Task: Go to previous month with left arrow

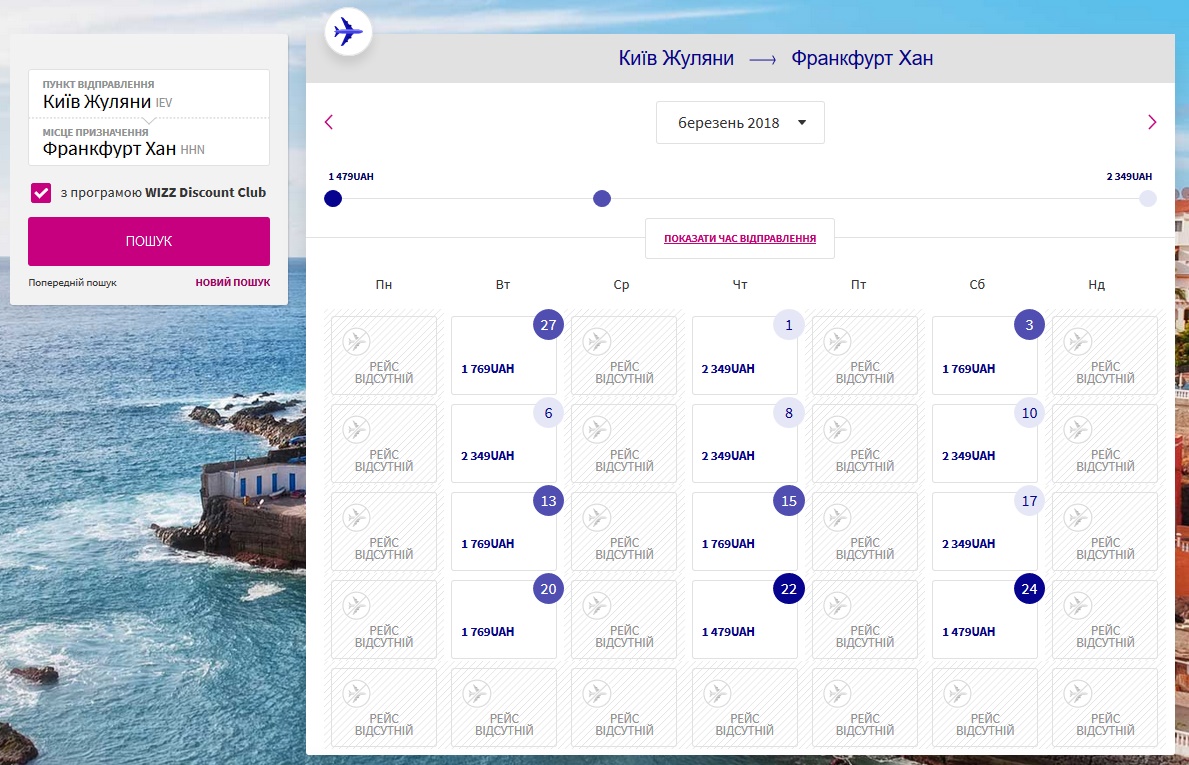Action: point(329,122)
